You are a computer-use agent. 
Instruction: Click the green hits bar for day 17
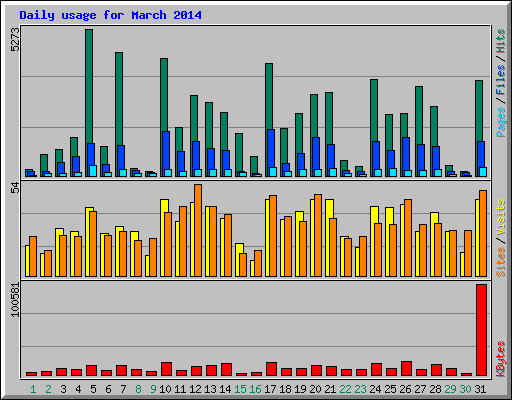coord(269,97)
